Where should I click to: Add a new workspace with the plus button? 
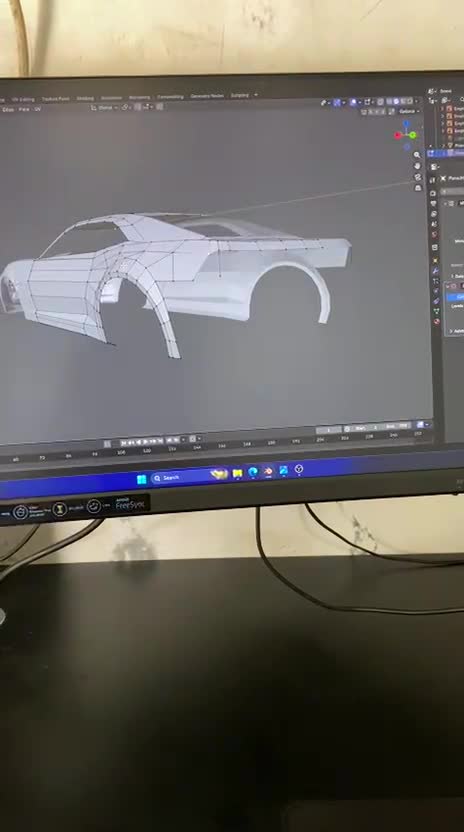click(x=256, y=95)
